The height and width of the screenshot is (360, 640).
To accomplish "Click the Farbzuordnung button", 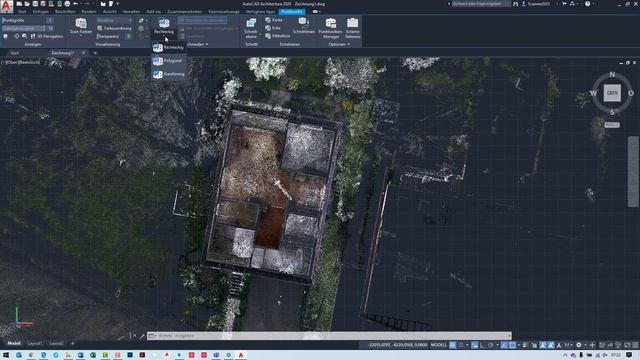I will pos(114,28).
